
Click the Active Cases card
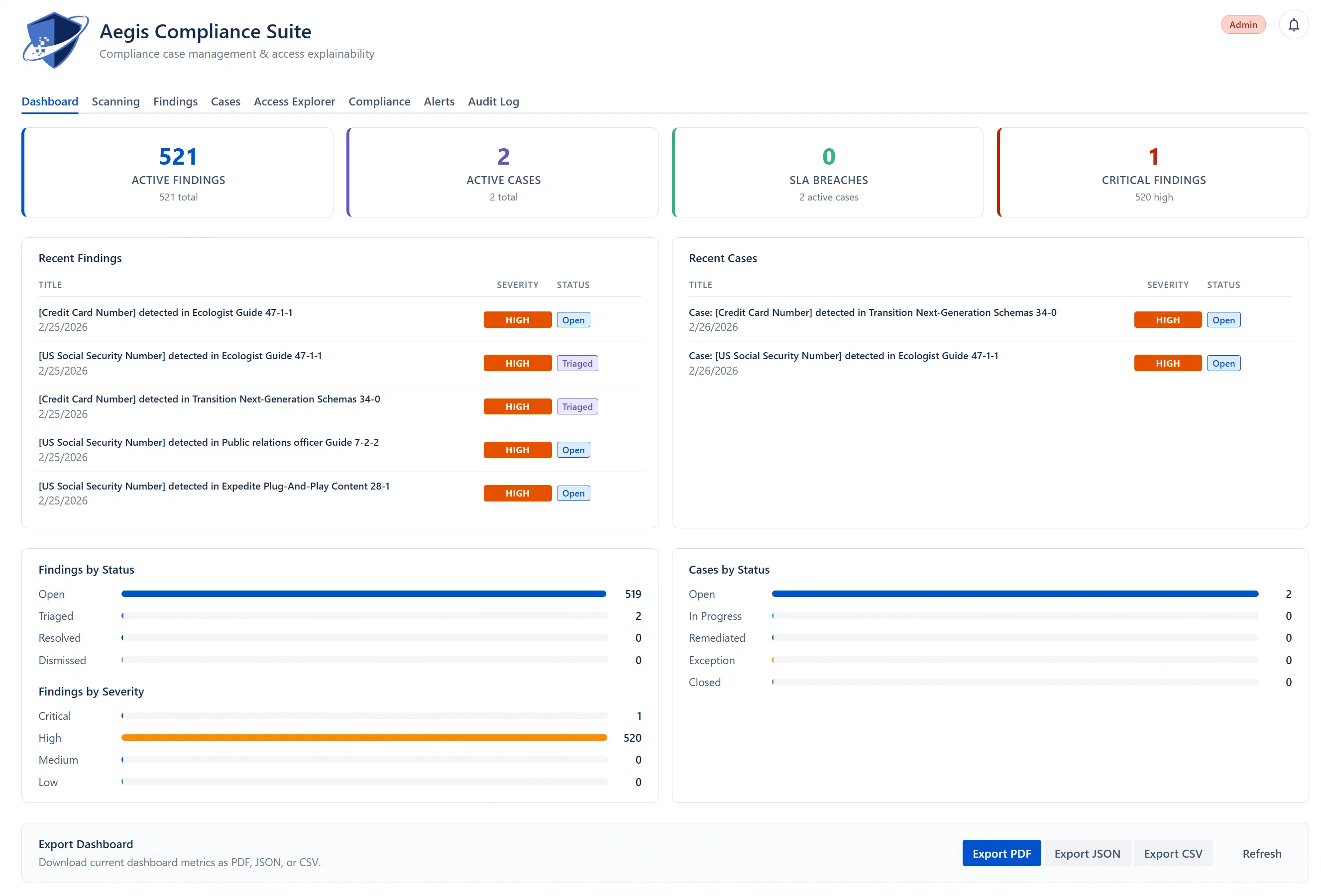(503, 172)
